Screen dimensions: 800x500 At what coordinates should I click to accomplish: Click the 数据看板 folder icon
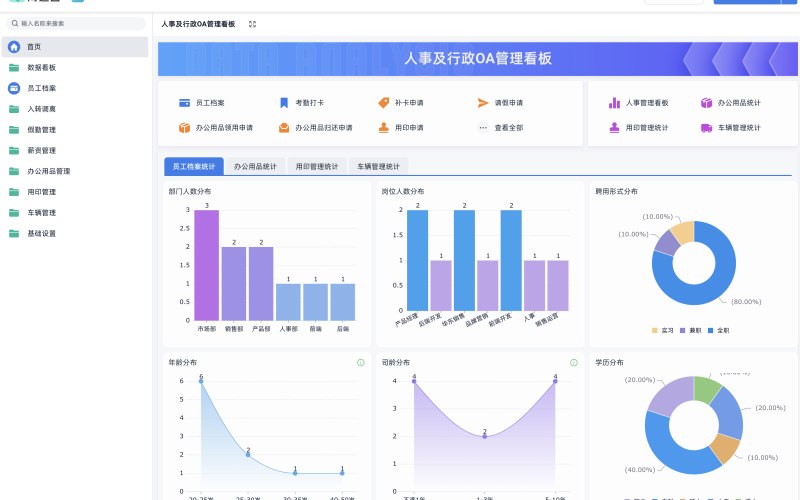(14, 67)
